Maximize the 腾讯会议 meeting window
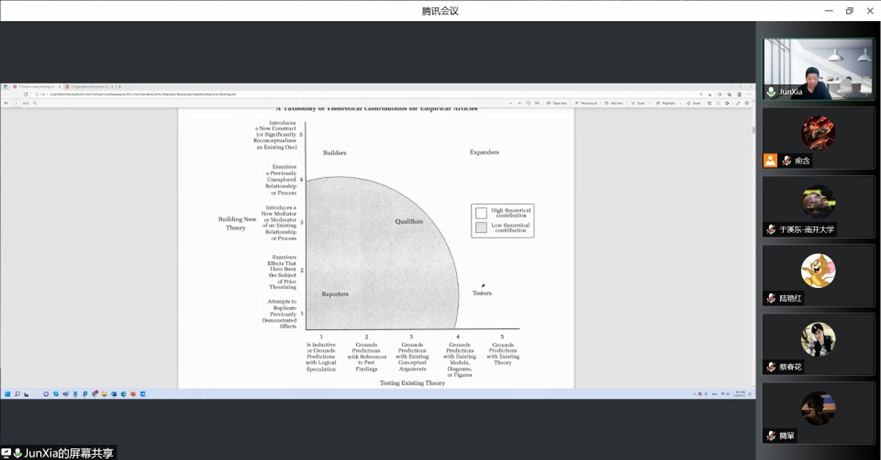The height and width of the screenshot is (460, 881). pyautogui.click(x=849, y=11)
